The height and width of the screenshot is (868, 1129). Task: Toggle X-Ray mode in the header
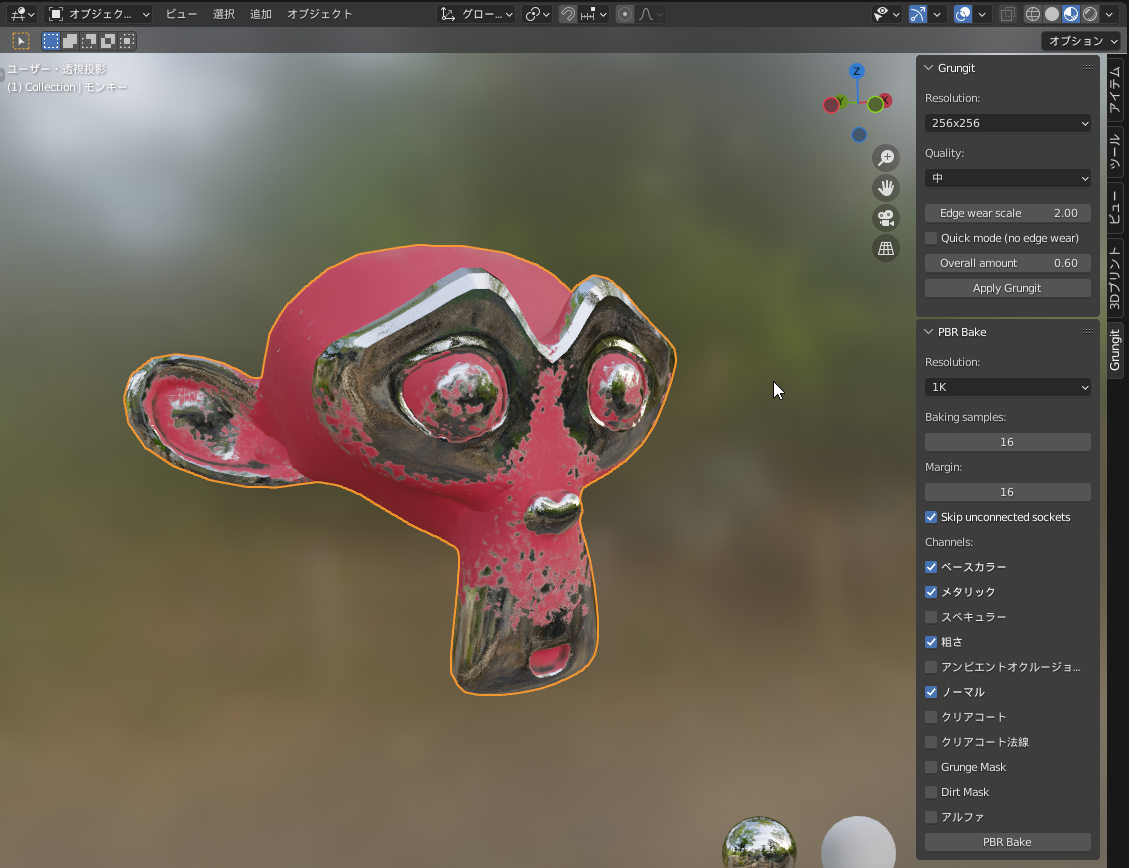tap(1007, 14)
